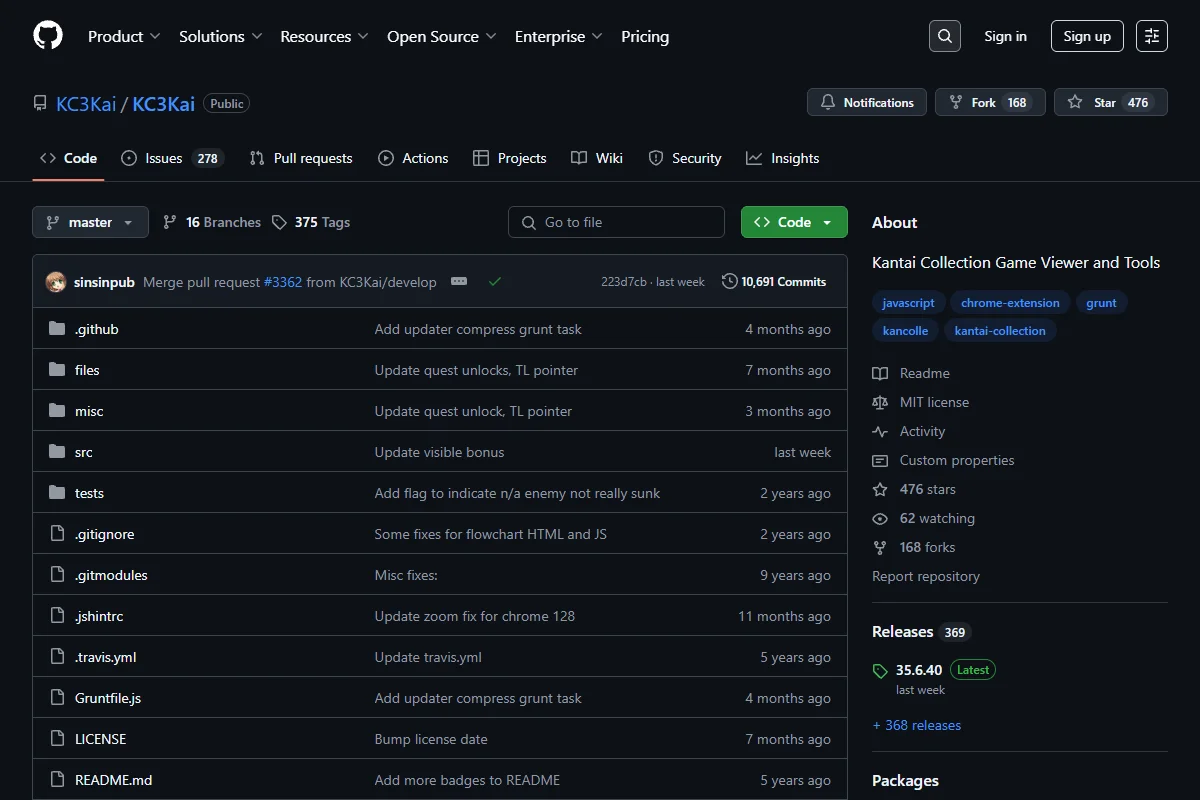
Task: Click the GitHub logo icon
Action: pyautogui.click(x=48, y=36)
